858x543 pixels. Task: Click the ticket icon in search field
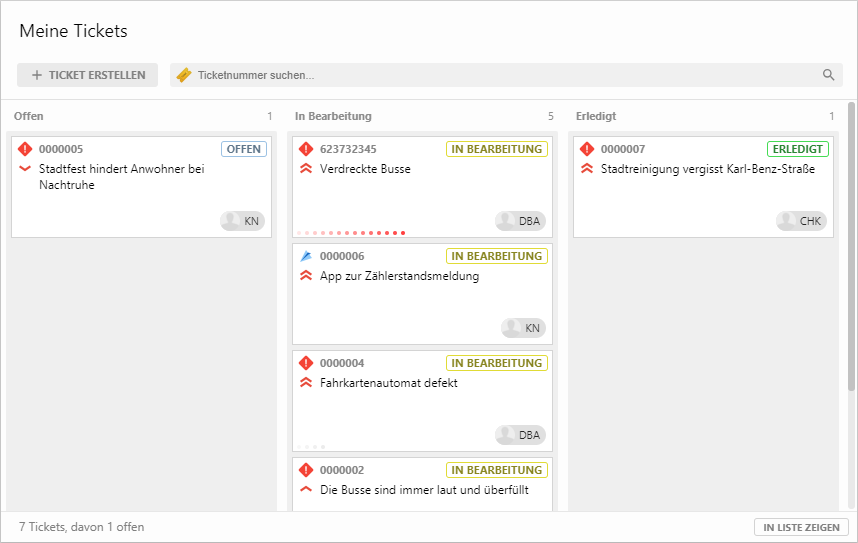coord(183,75)
